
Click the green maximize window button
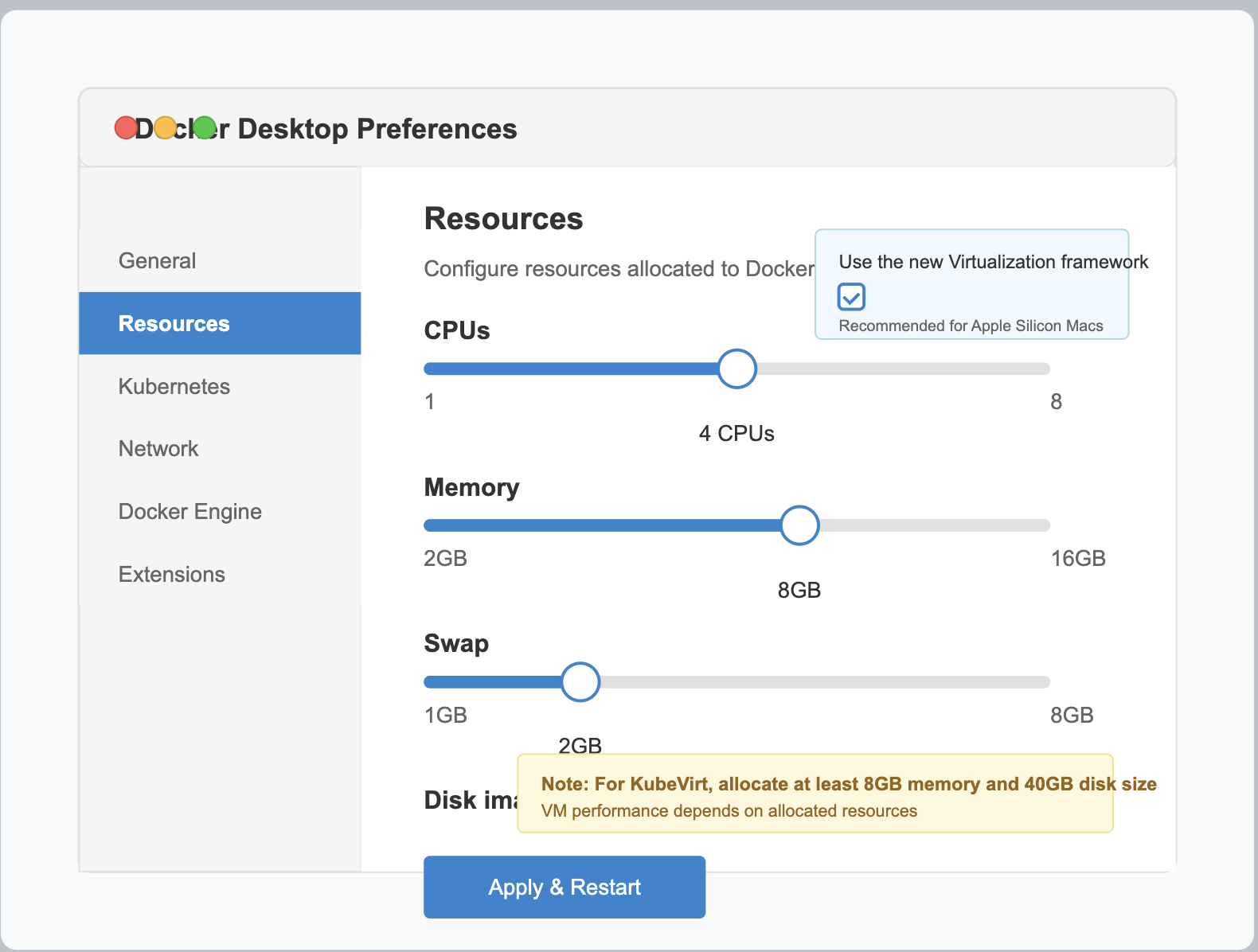tap(205, 127)
